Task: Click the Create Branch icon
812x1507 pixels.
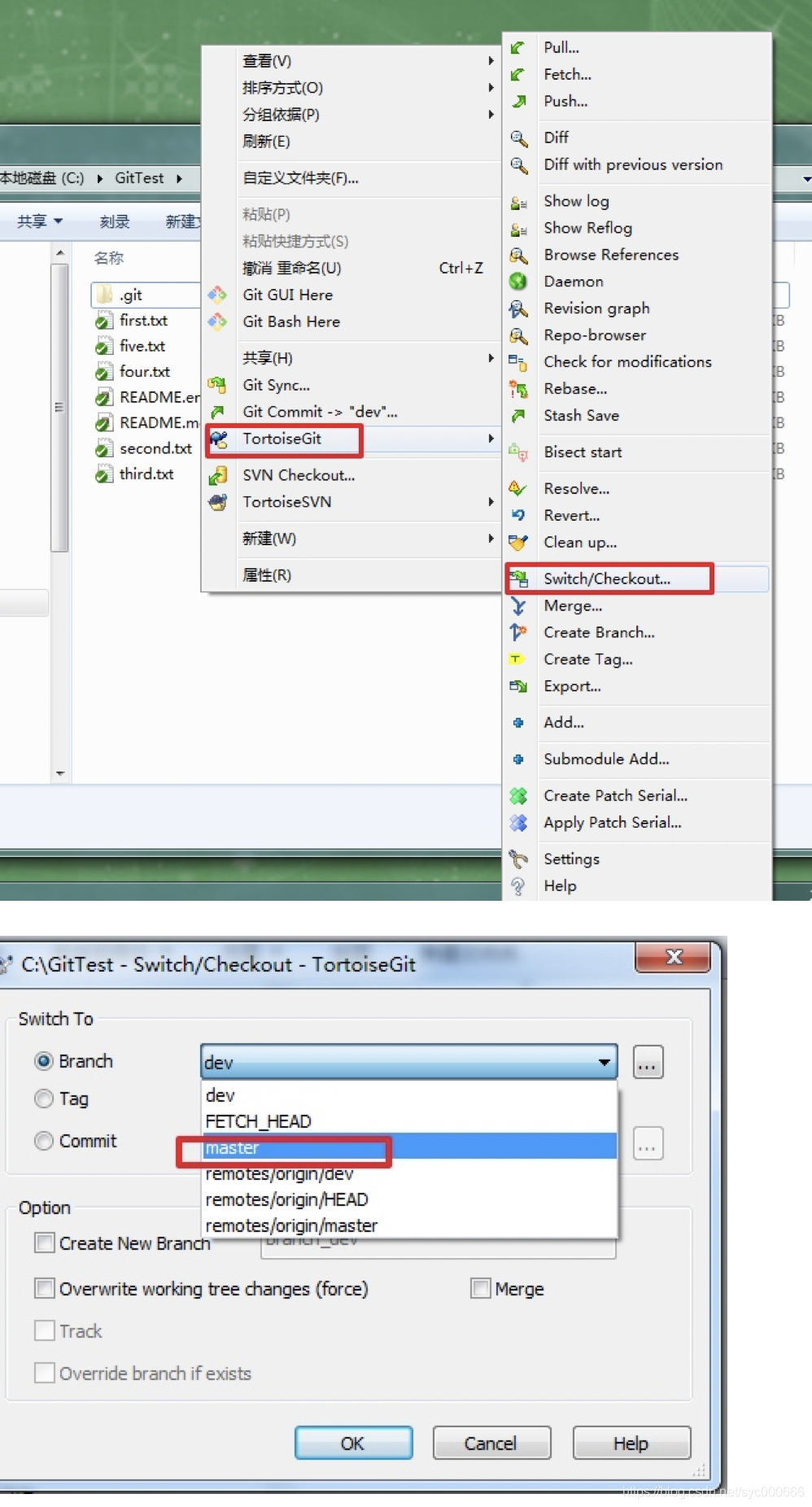Action: [518, 632]
